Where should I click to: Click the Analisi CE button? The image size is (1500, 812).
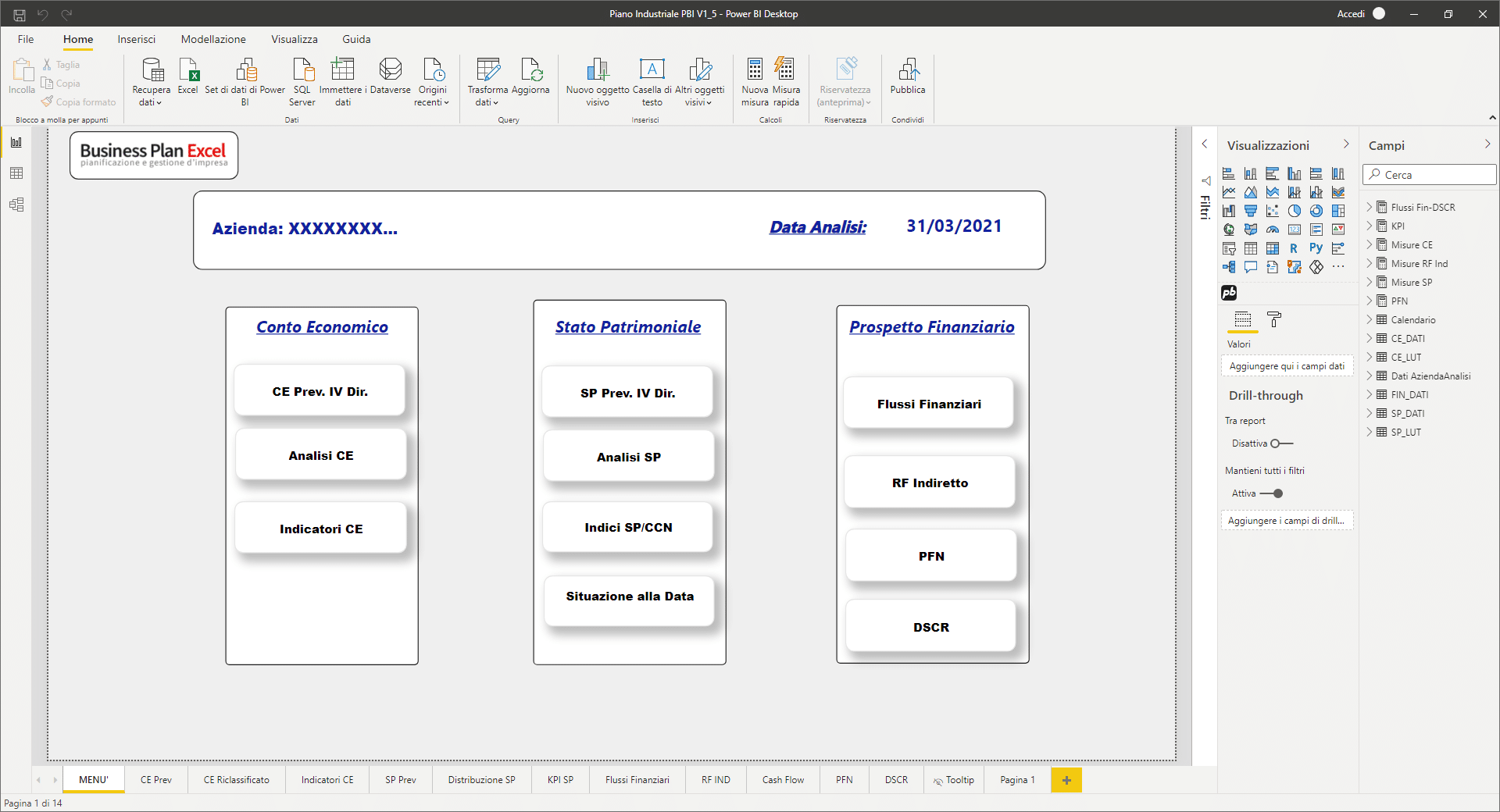click(x=321, y=456)
